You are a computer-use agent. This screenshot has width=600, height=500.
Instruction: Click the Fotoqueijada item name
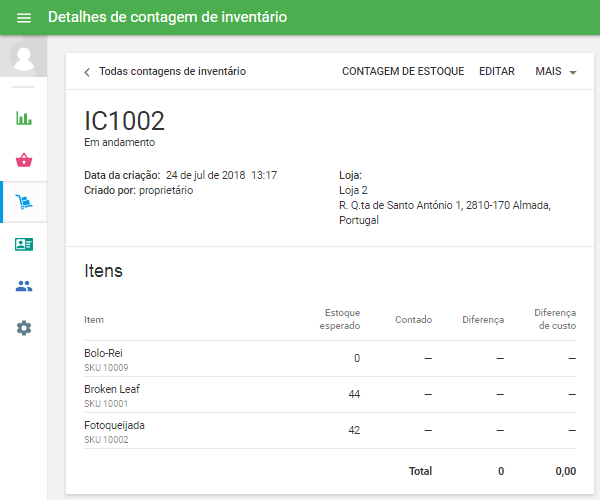[114, 425]
